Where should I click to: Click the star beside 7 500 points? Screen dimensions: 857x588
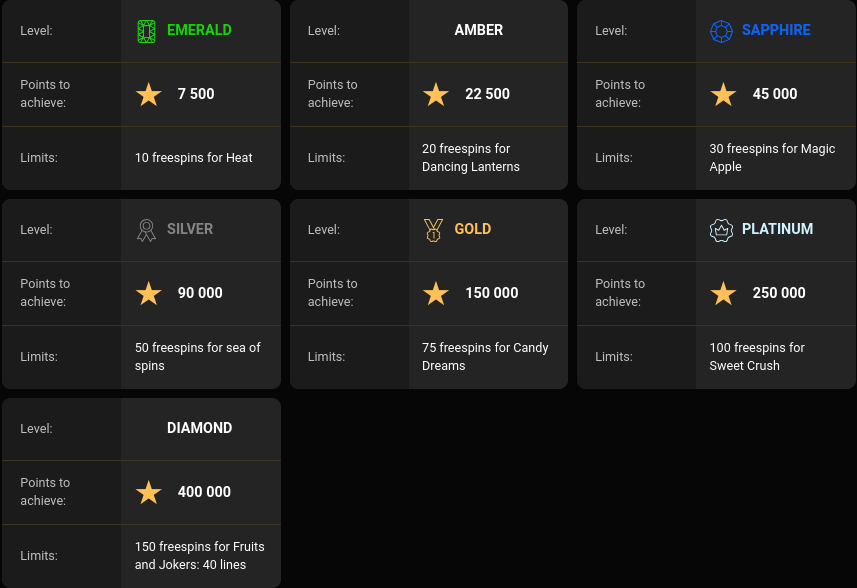click(149, 94)
